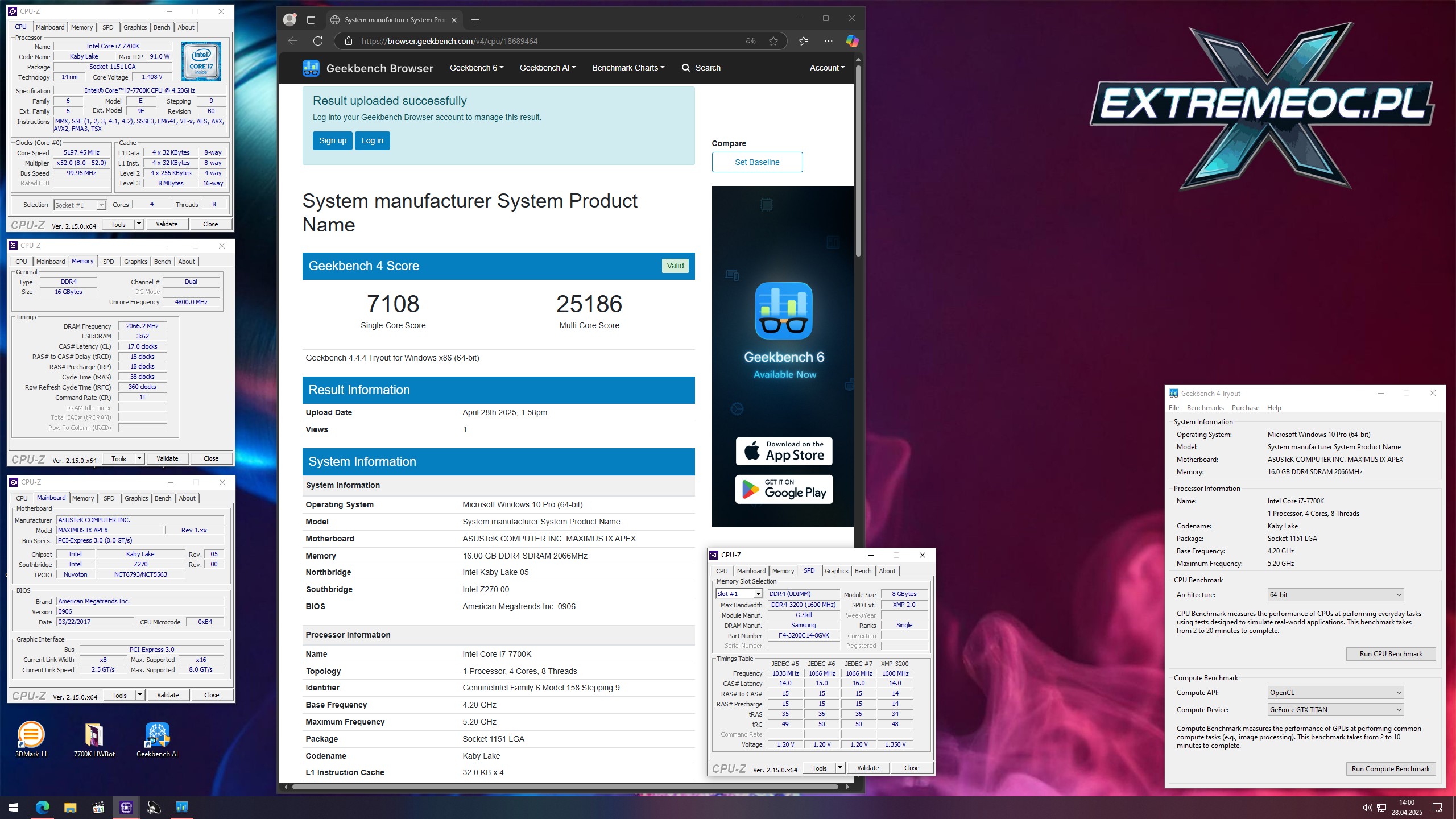Open Graphics tab in Mainboard CPU-Z window
This screenshot has width=1456, height=819.
[136, 498]
